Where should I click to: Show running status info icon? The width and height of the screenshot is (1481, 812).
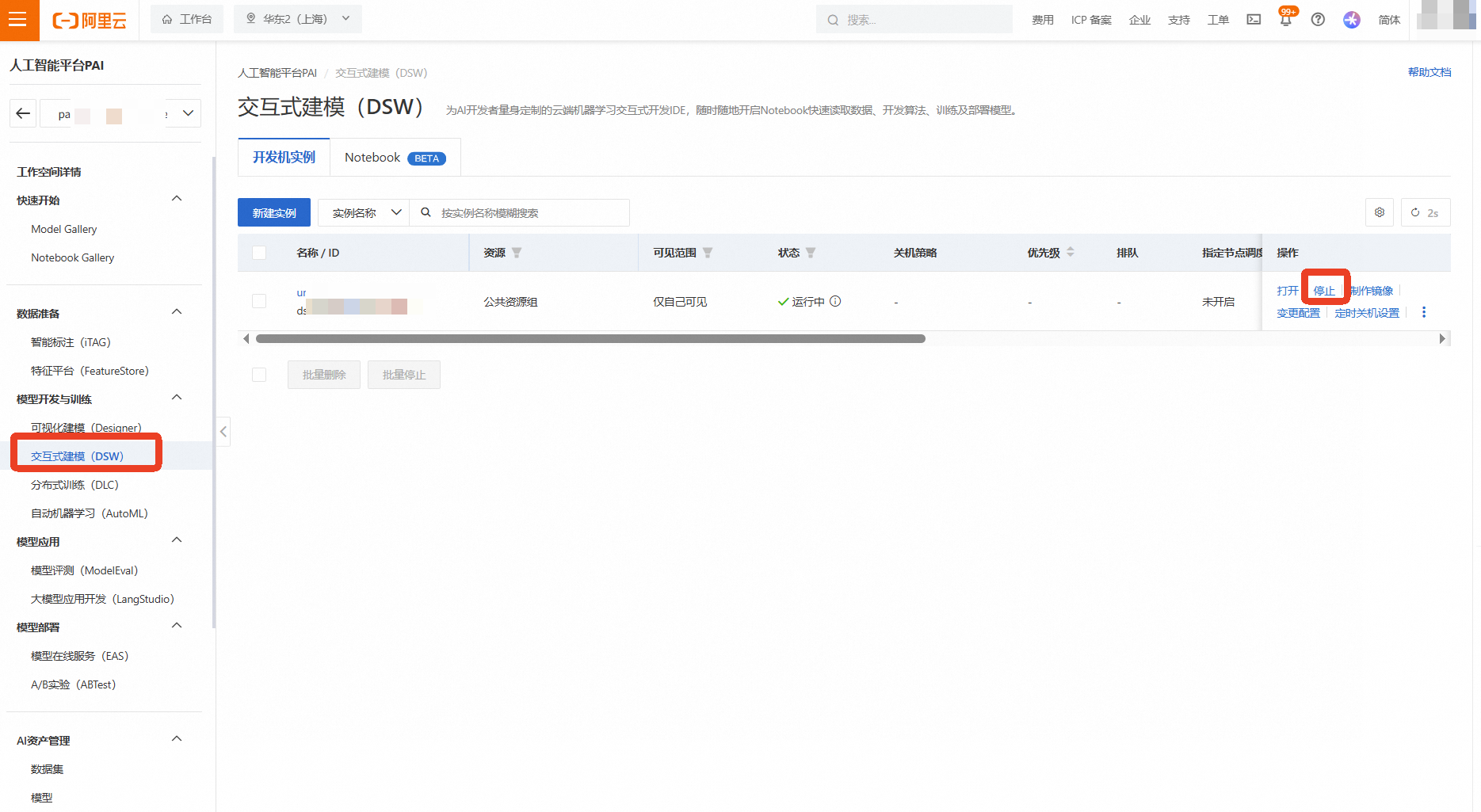pyautogui.click(x=835, y=301)
